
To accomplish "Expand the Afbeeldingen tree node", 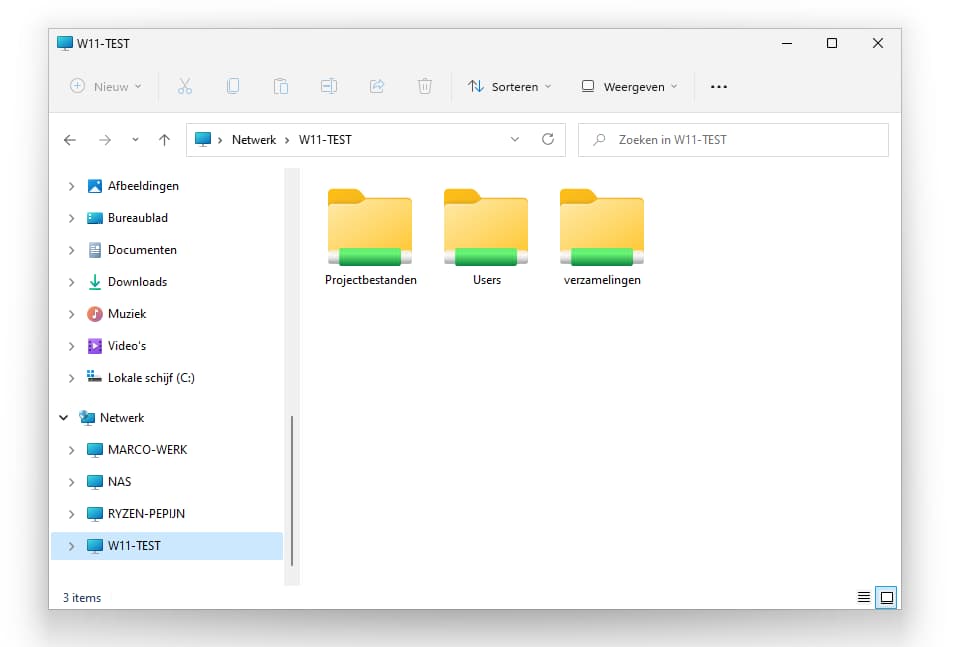I will tap(71, 186).
